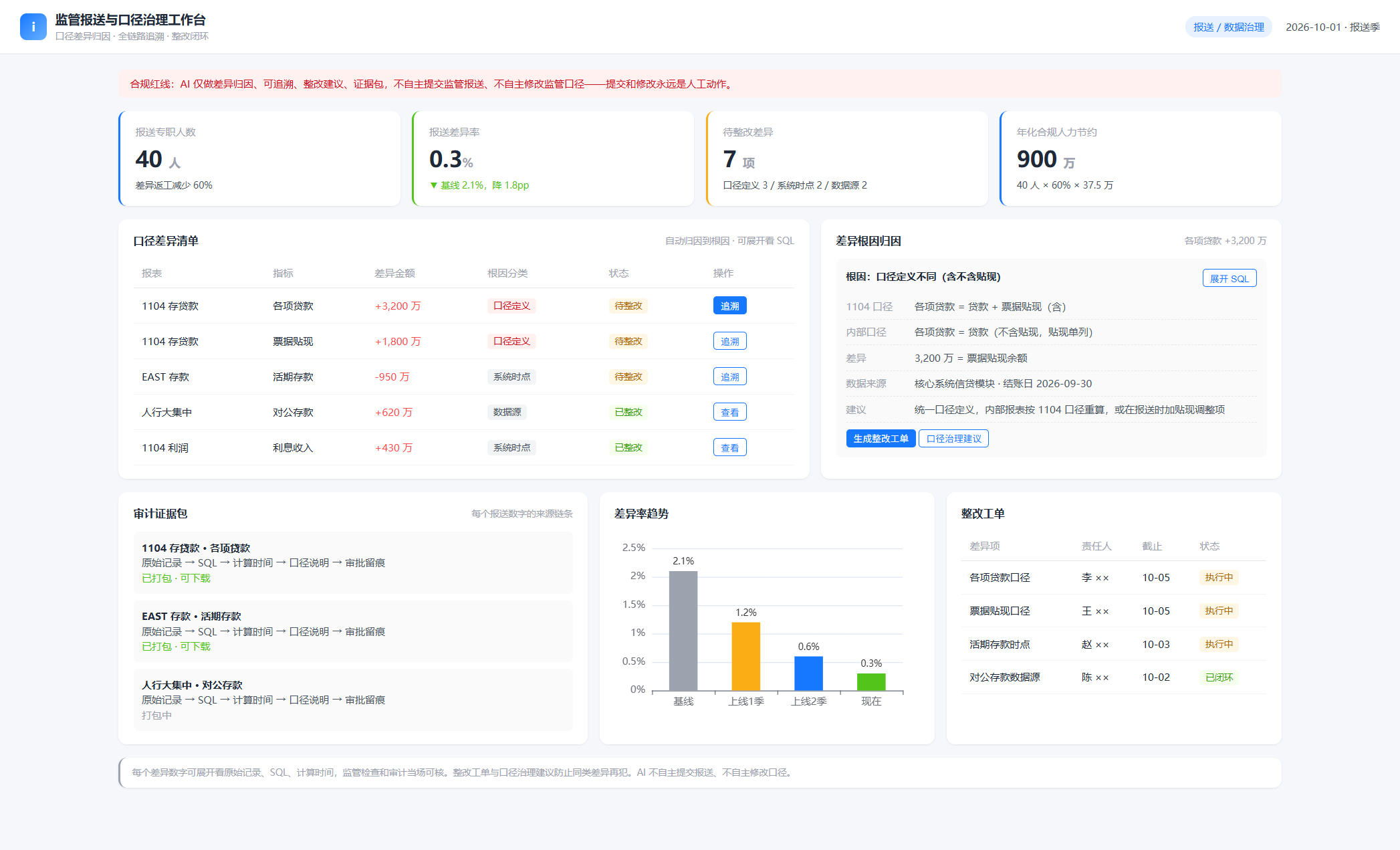Screen dimensions: 1400x850
Task: Select 各项贷款口径 work order row
Action: coord(1113,577)
